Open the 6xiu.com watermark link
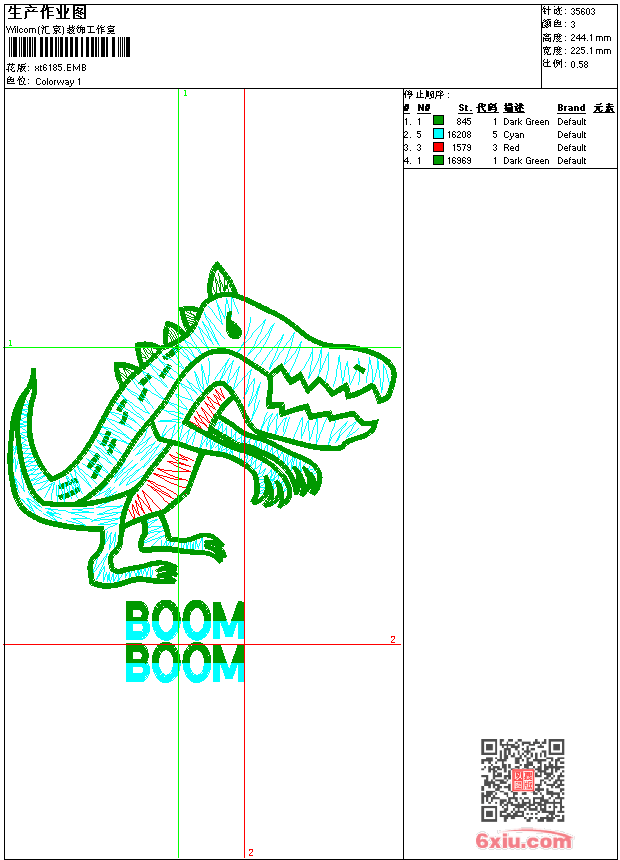The width and height of the screenshot is (620, 860). click(523, 841)
